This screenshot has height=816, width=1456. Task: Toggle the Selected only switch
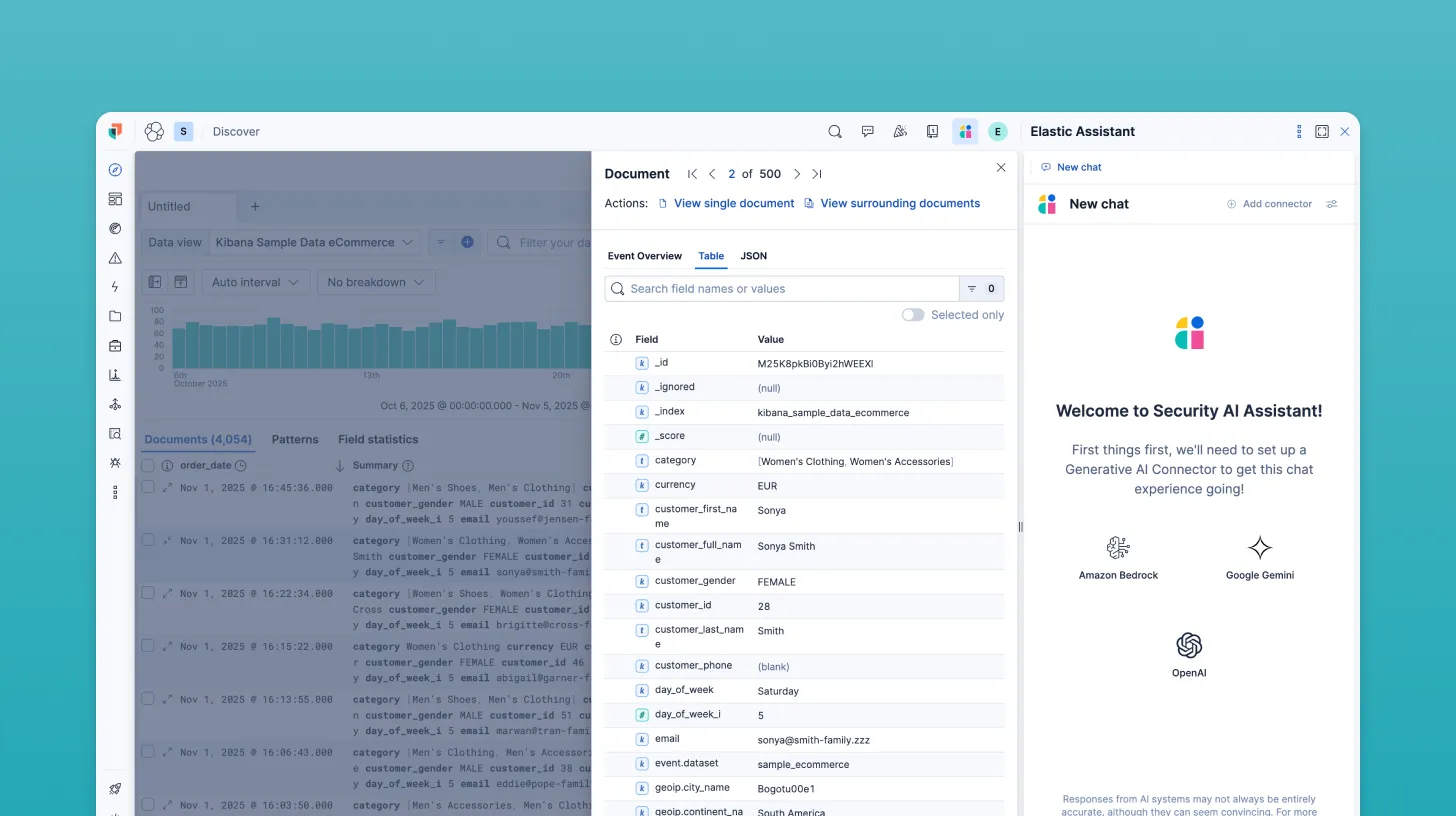(912, 315)
